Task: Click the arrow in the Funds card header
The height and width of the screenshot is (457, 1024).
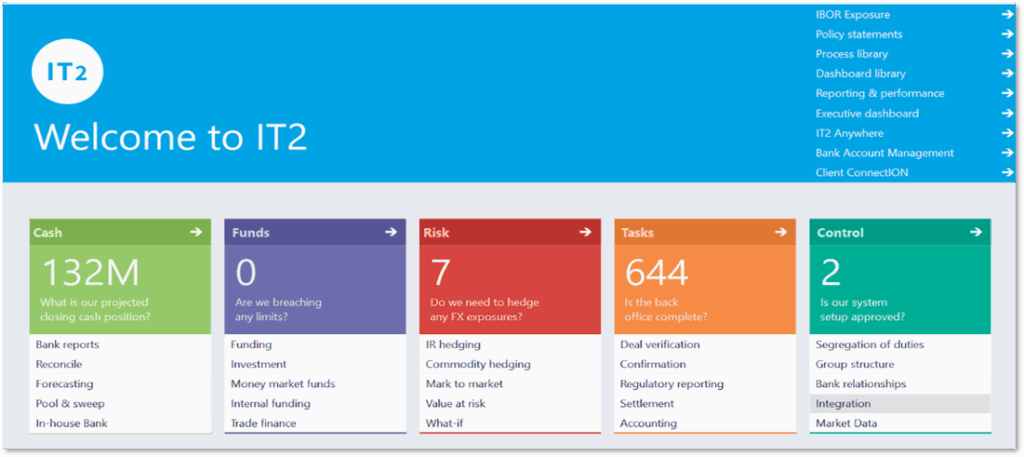Action: [391, 232]
